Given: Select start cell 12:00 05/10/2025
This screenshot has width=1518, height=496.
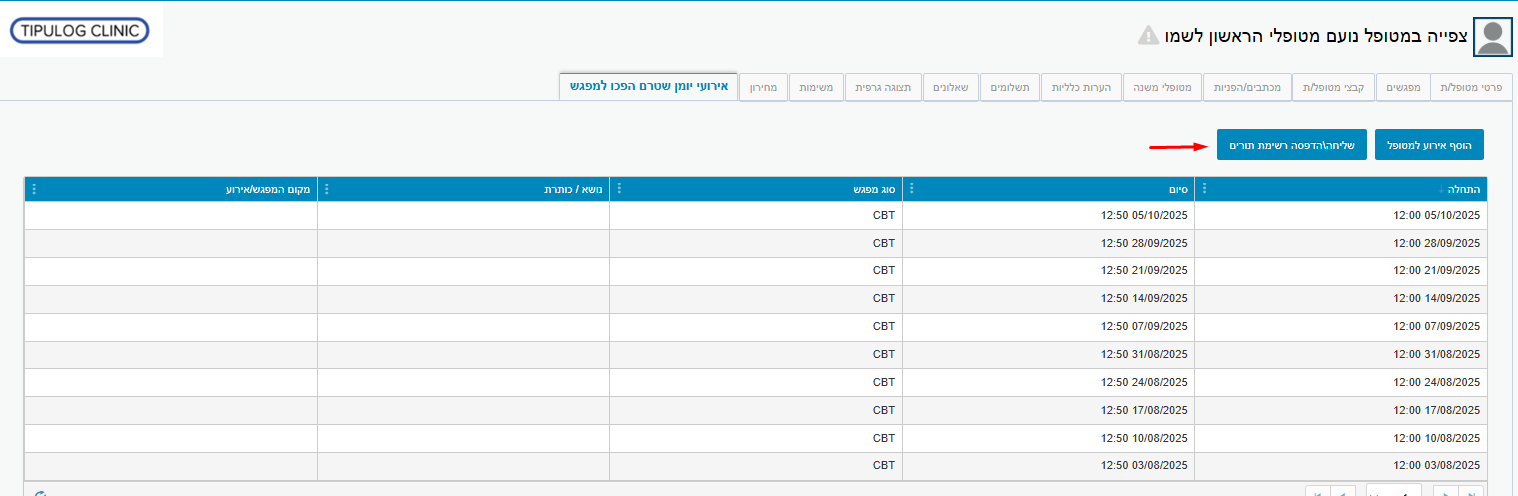Looking at the screenshot, I should 1340,215.
